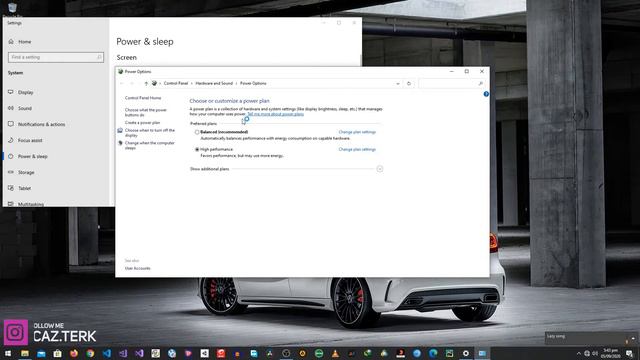Click the search magnifier in Find a setting
The width and height of the screenshot is (640, 360).
coord(99,57)
